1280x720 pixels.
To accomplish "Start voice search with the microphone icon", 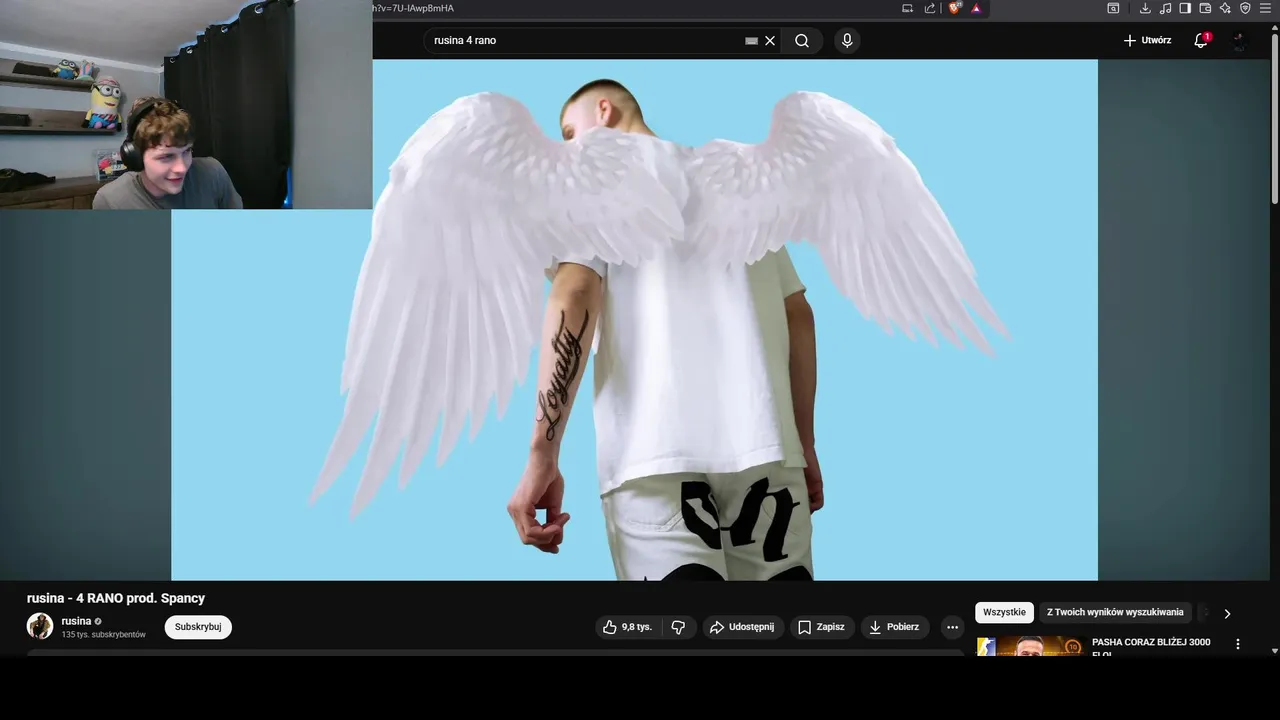I will click(847, 41).
